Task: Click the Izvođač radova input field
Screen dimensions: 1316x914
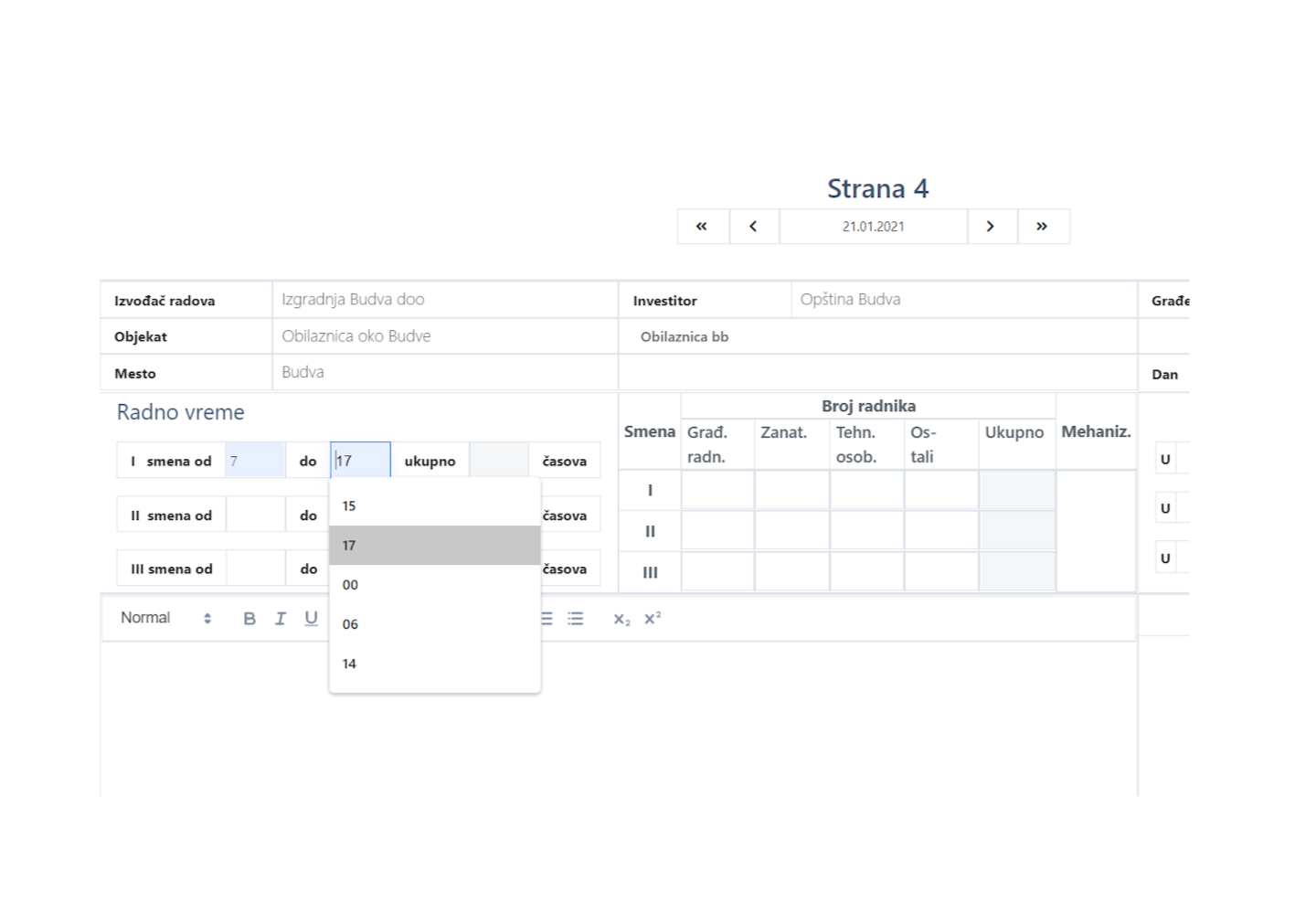Action: coord(444,300)
